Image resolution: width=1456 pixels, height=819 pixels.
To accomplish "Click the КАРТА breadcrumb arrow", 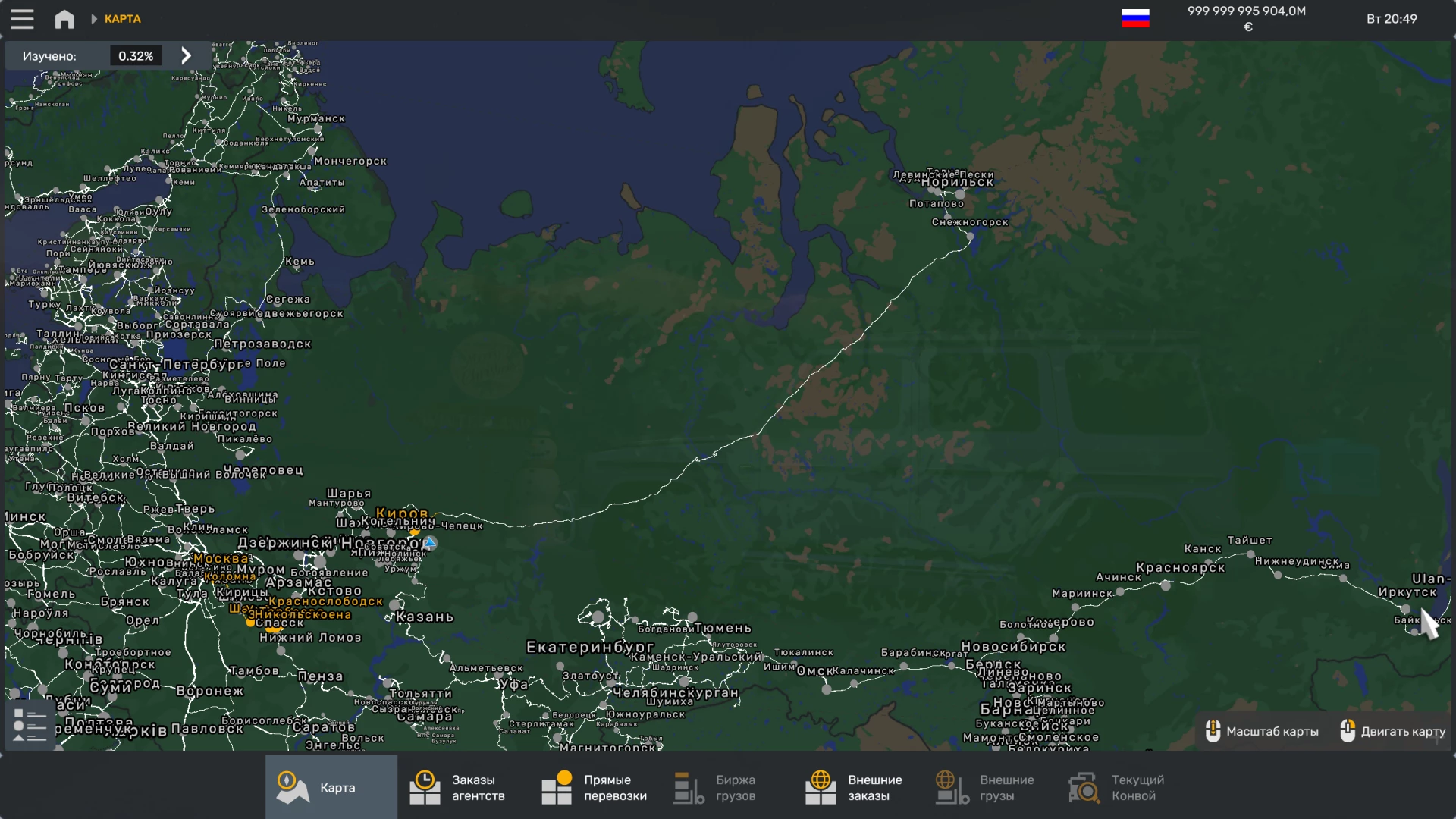I will point(95,19).
